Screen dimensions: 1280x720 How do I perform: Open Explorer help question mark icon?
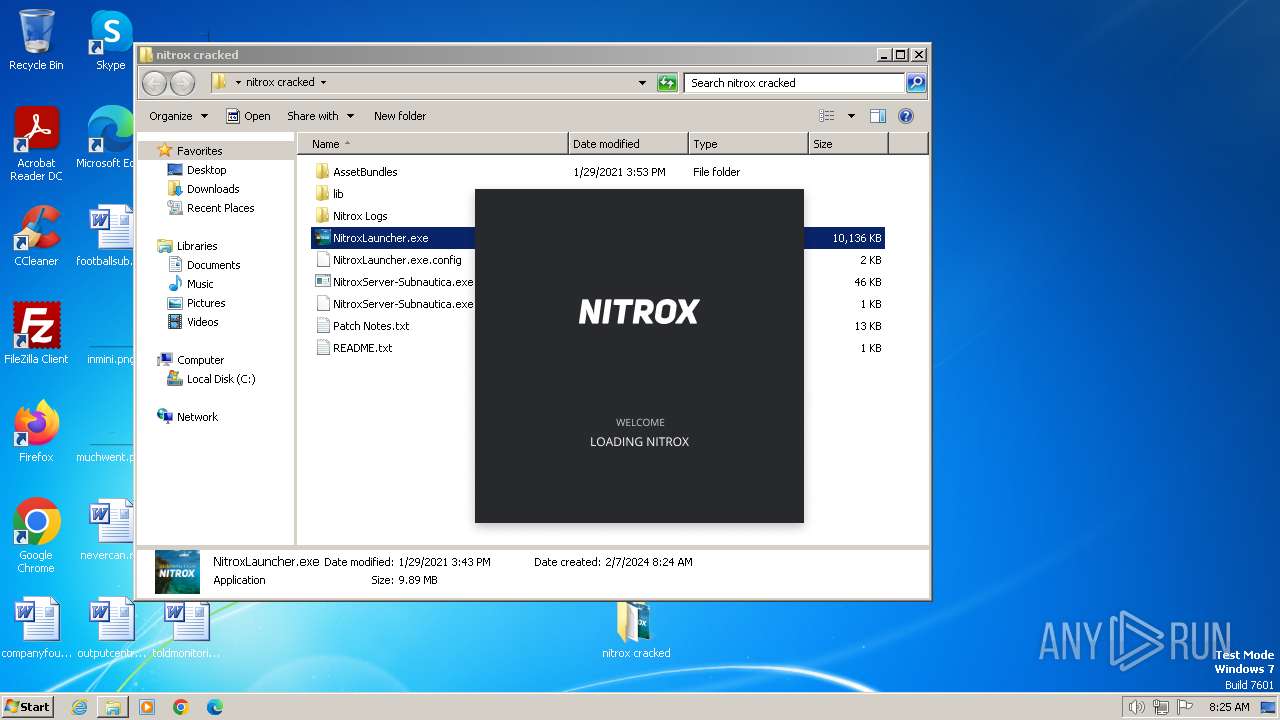tap(906, 116)
